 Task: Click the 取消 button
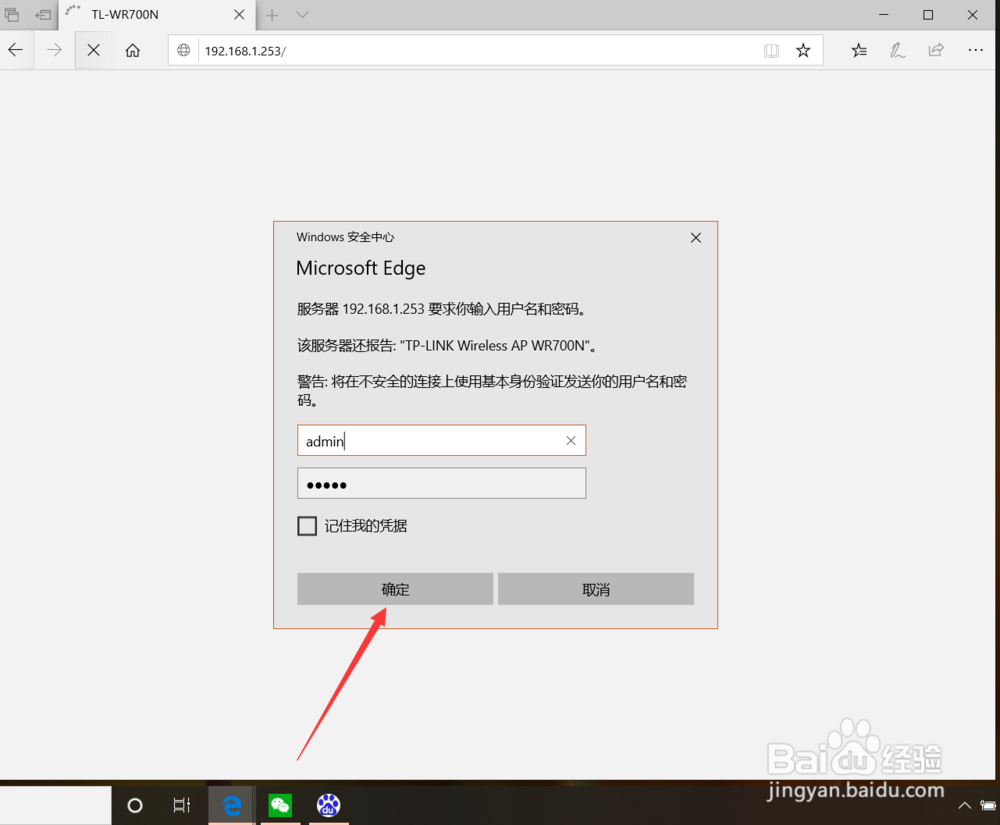(x=596, y=589)
